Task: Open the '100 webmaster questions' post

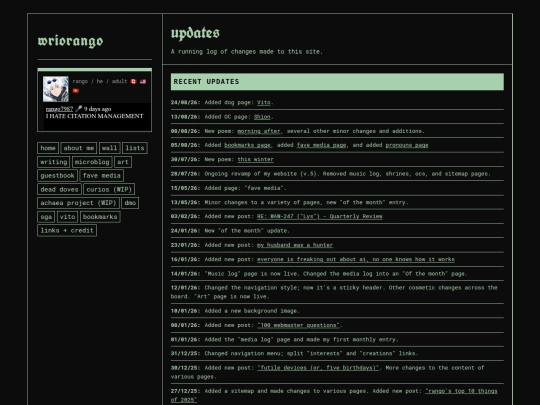Action: (298, 325)
